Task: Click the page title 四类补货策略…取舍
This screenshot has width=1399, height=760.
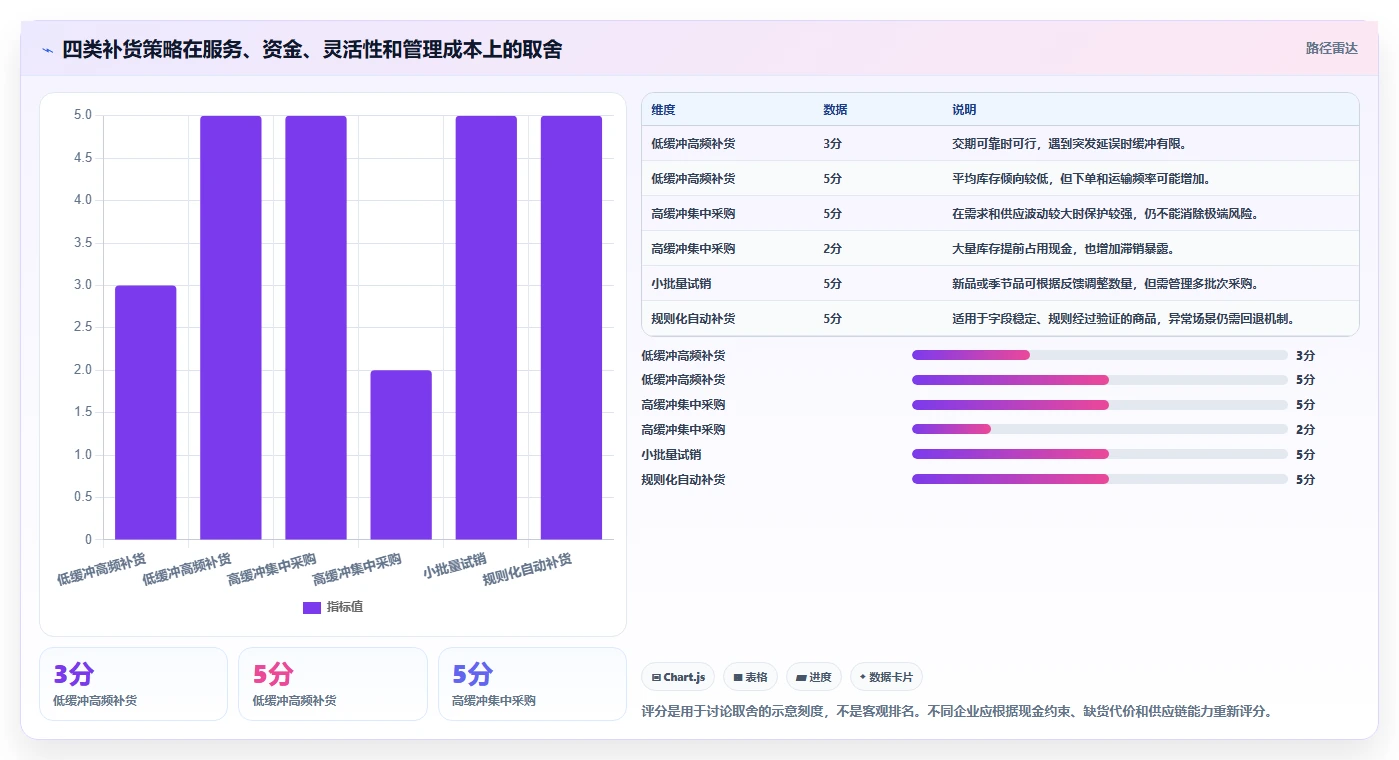Action: 312,50
